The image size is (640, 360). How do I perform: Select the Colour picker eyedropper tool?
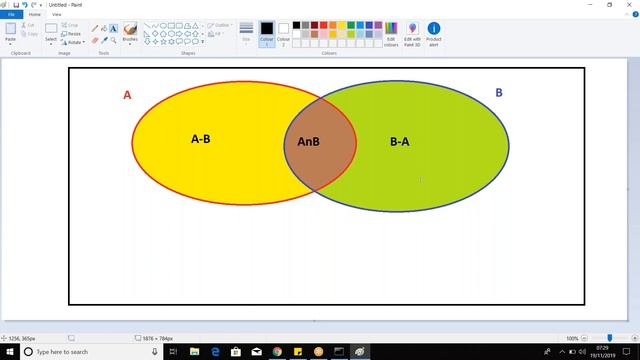tap(104, 40)
